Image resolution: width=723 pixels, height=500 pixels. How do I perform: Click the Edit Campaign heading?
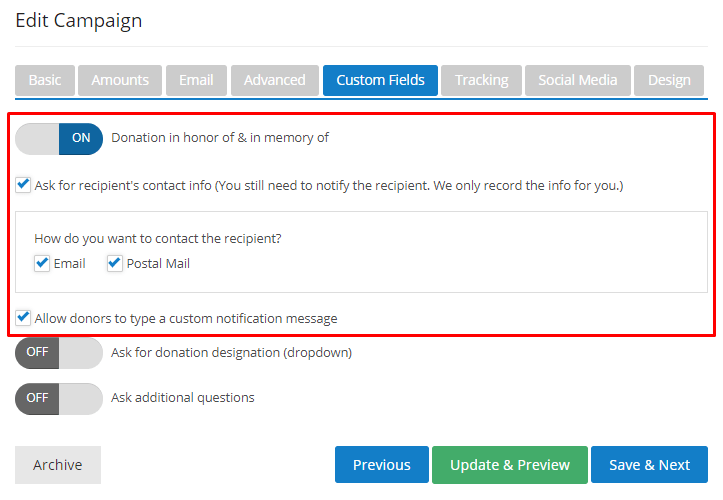click(79, 20)
